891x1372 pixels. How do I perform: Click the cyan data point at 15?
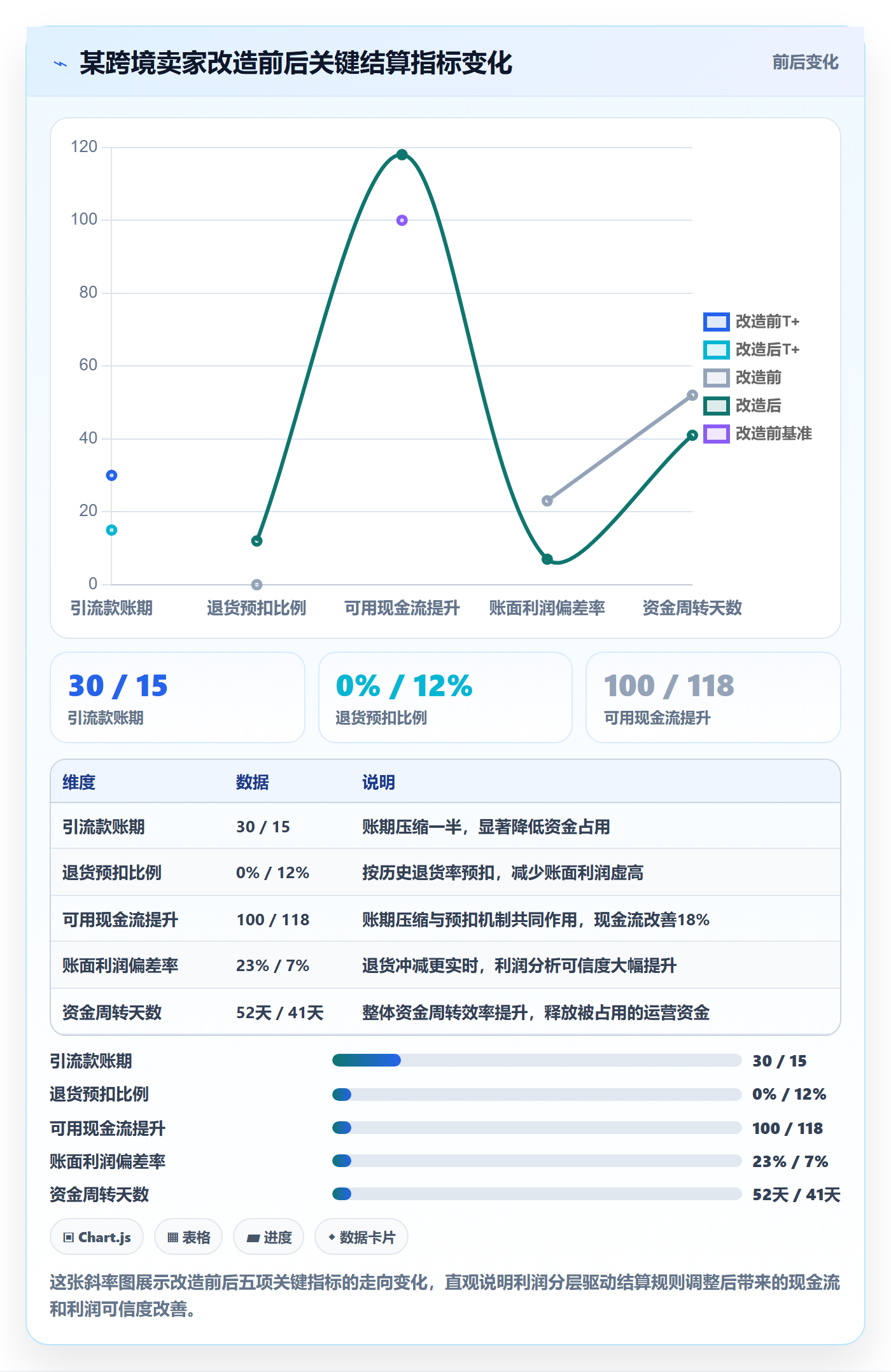coord(111,530)
